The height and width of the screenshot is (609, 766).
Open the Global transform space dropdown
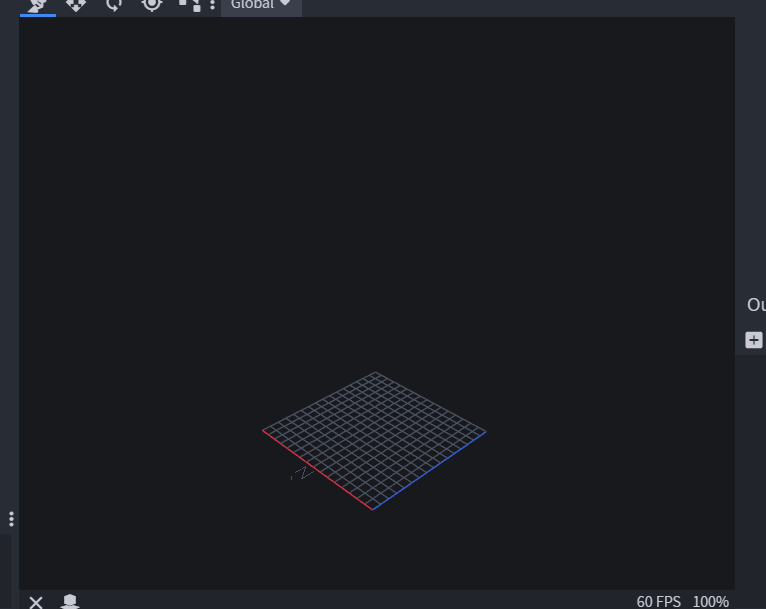pos(261,6)
